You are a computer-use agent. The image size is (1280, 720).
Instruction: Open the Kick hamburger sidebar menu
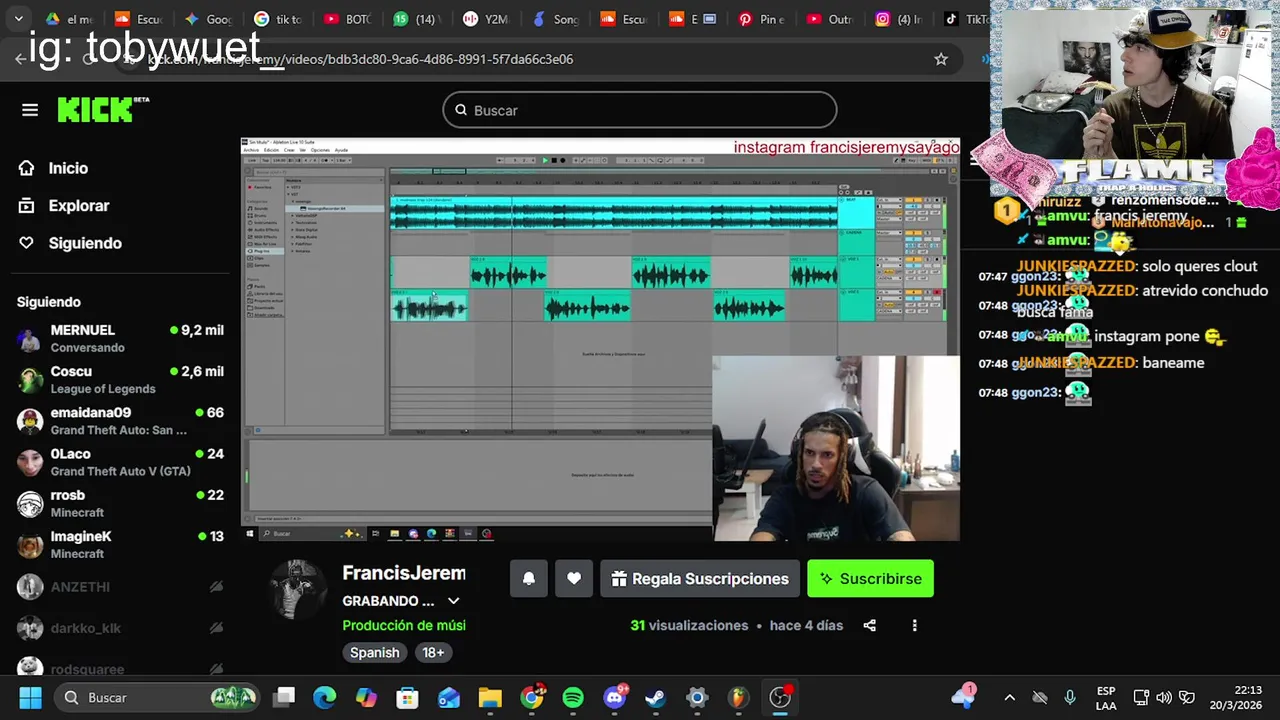pyautogui.click(x=29, y=110)
